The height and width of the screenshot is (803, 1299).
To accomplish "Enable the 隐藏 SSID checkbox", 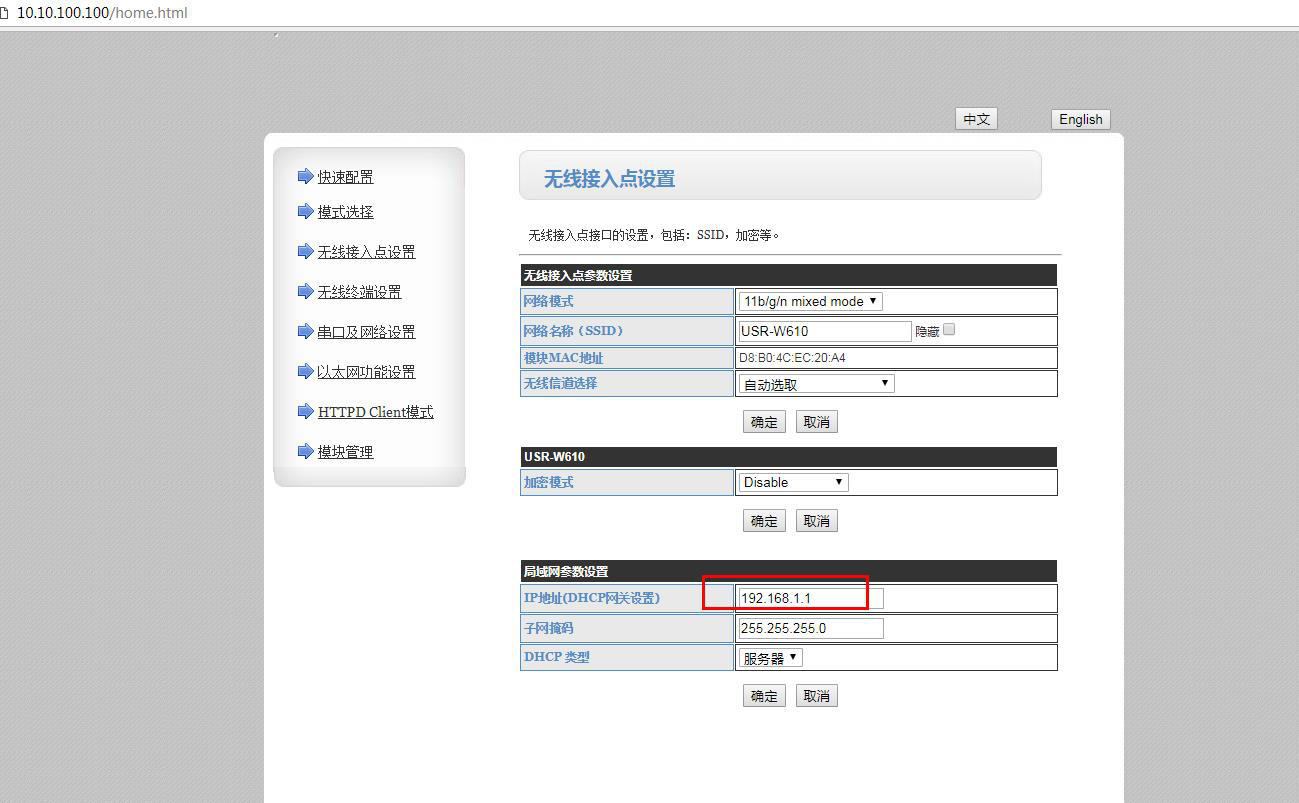I will (x=949, y=329).
